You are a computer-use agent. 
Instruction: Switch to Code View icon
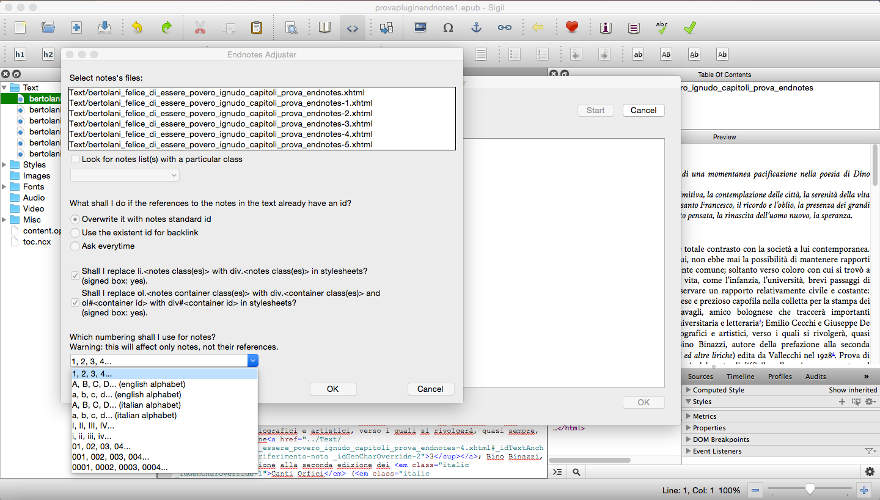[x=352, y=27]
